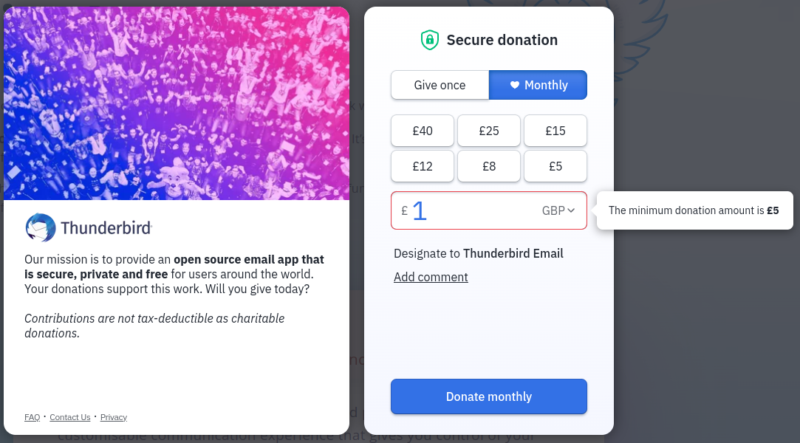Select the Give once option
This screenshot has width=800, height=443.
coord(440,86)
